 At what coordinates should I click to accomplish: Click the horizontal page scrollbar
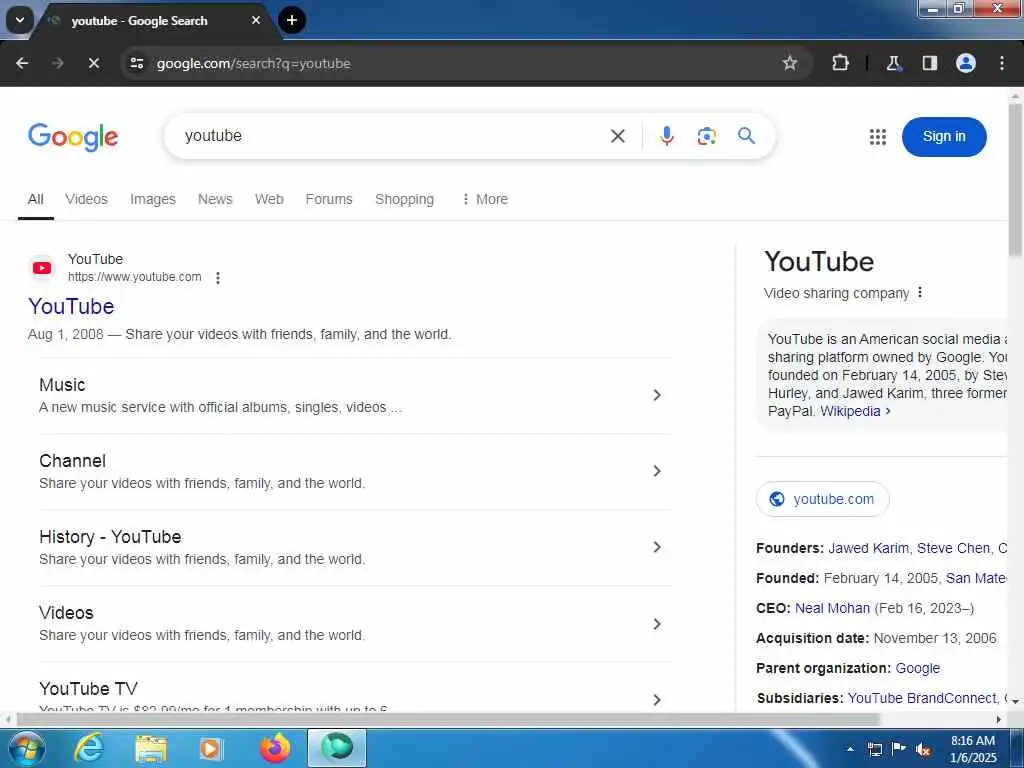pyautogui.click(x=447, y=719)
